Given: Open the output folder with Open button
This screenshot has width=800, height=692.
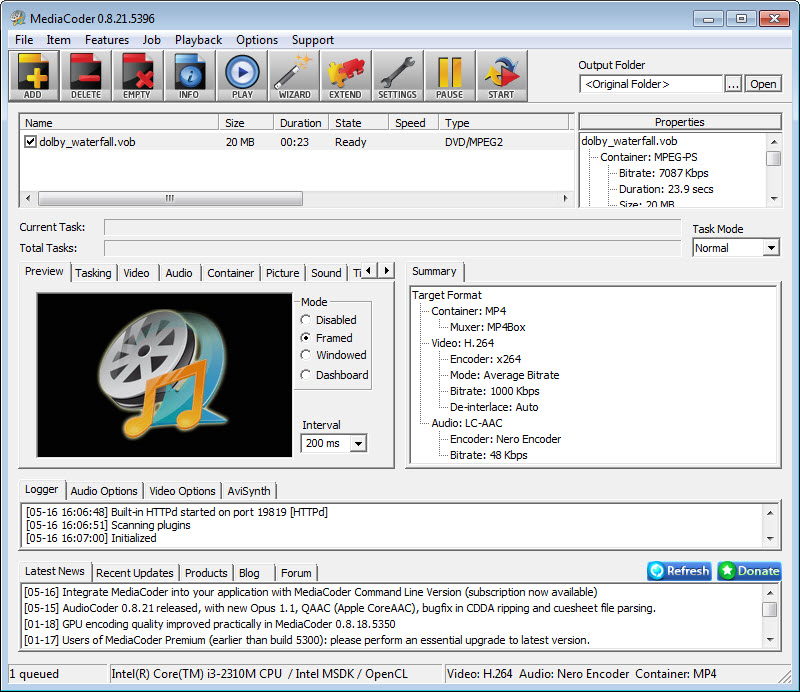Looking at the screenshot, I should pyautogui.click(x=763, y=84).
